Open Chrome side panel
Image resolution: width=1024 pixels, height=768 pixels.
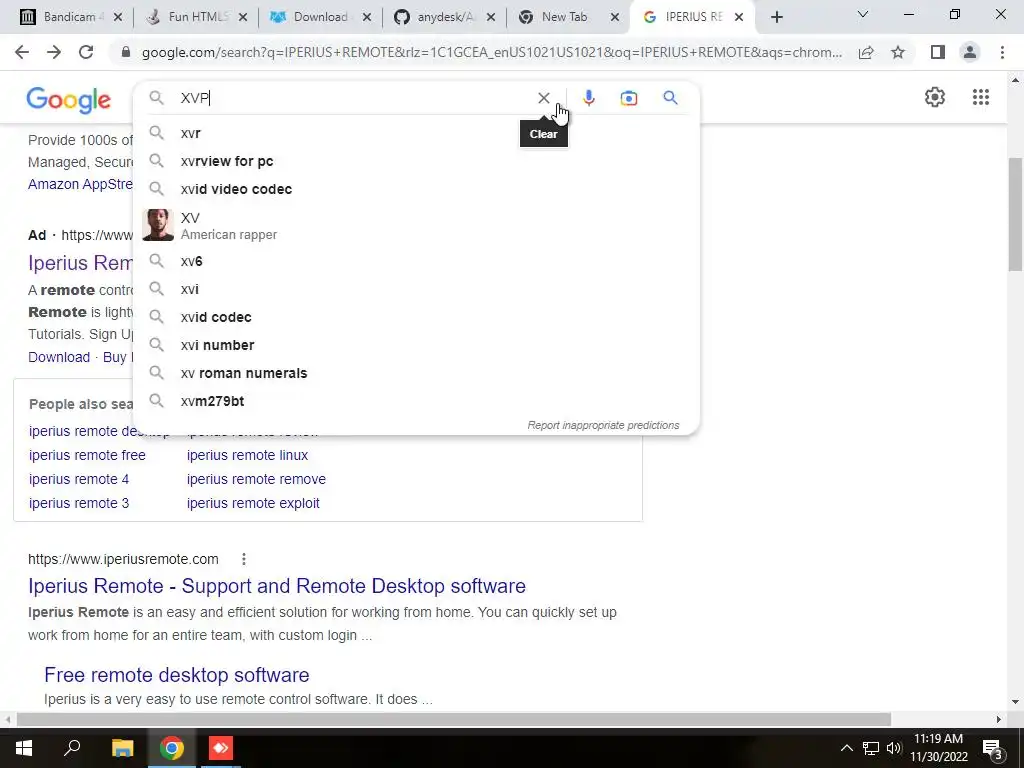click(x=938, y=52)
